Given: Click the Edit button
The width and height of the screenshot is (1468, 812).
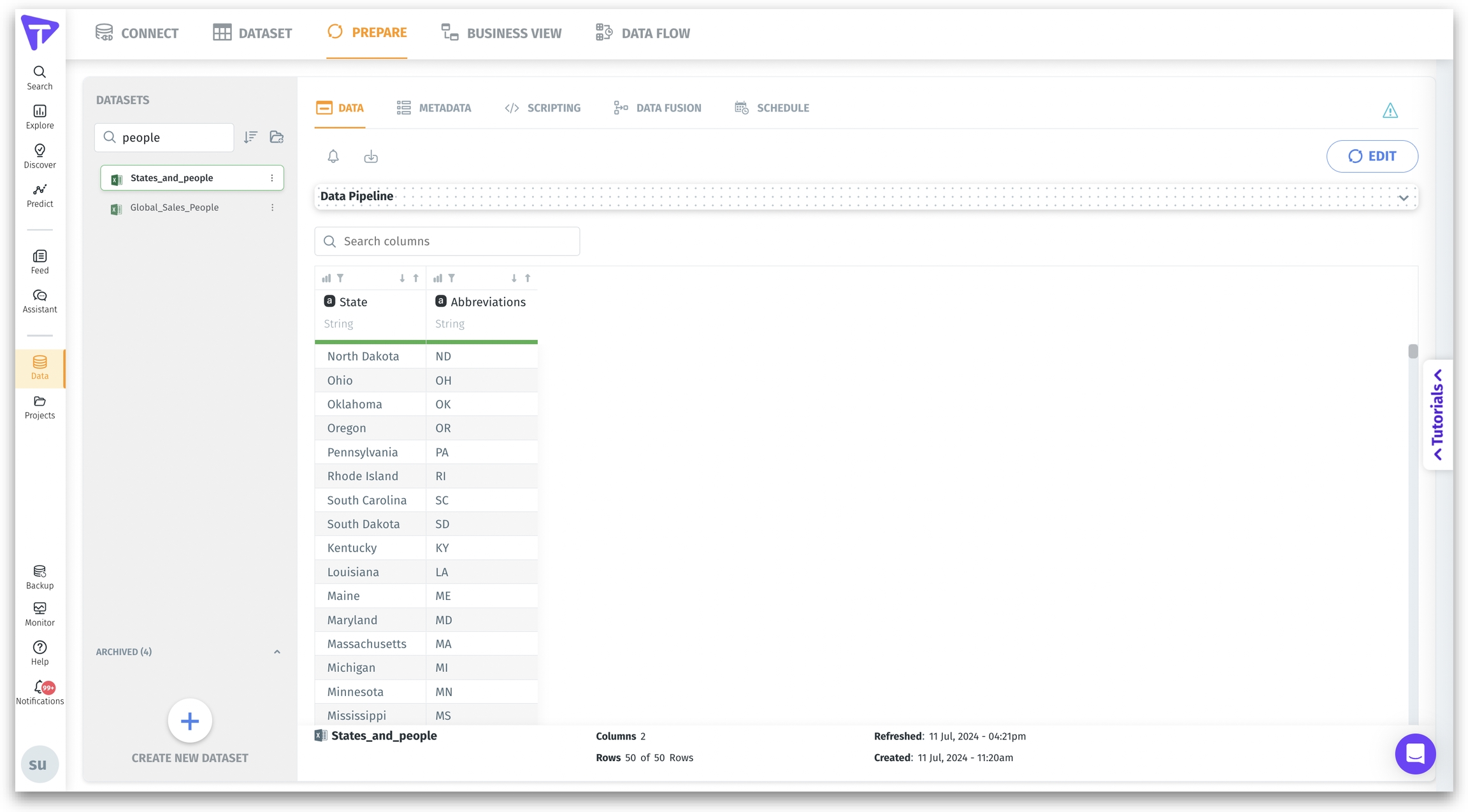Looking at the screenshot, I should [x=1372, y=156].
